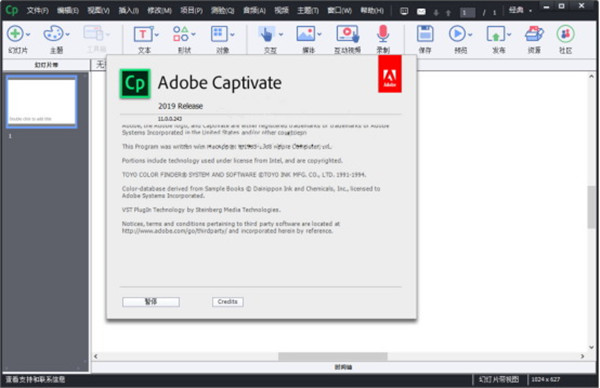The width and height of the screenshot is (600, 388).
Task: Open the 帮助(H) menu
Action: coord(372,10)
